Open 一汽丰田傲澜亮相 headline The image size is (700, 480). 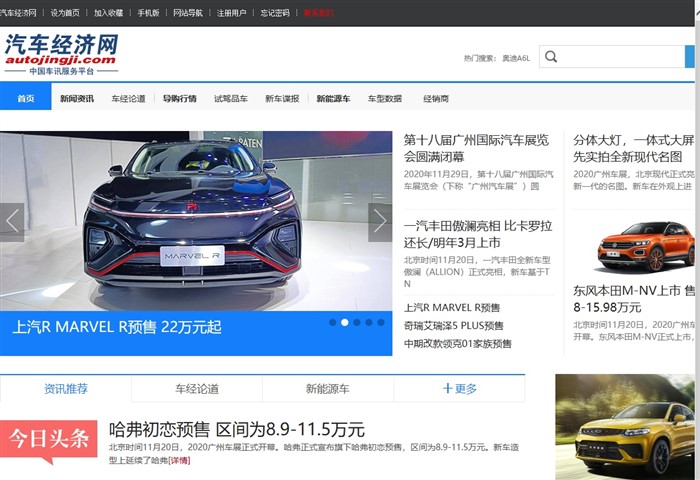point(478,234)
